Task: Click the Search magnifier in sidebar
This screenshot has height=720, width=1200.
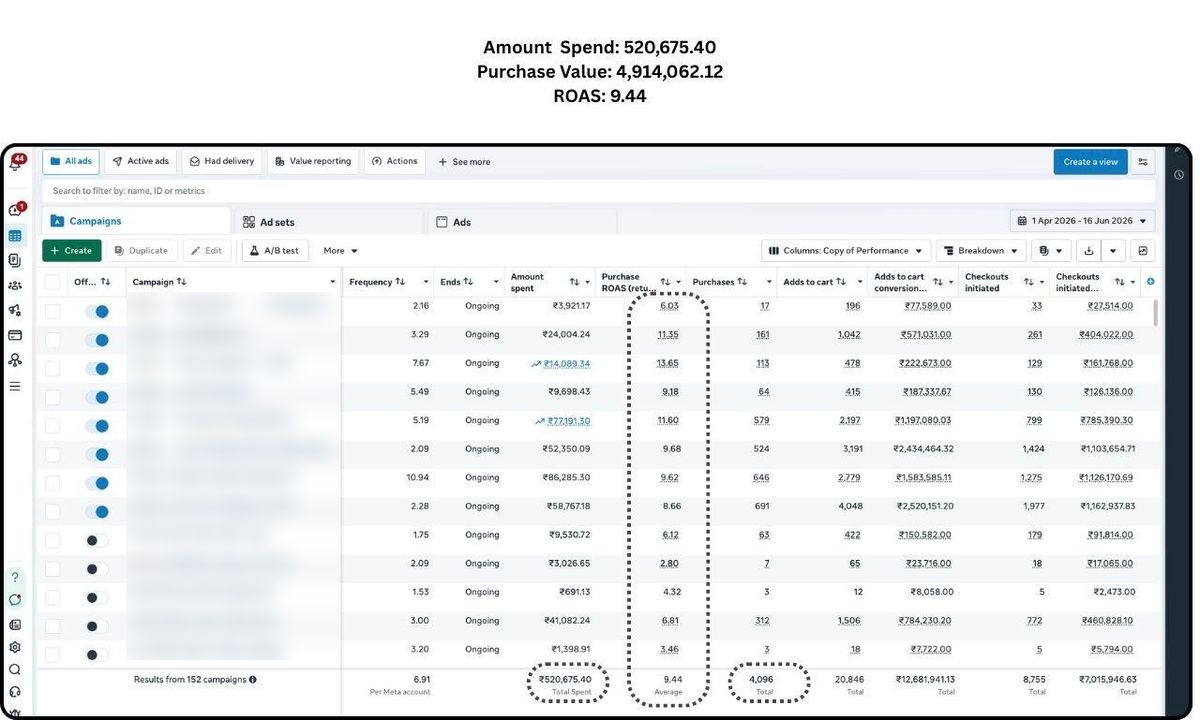Action: point(15,670)
